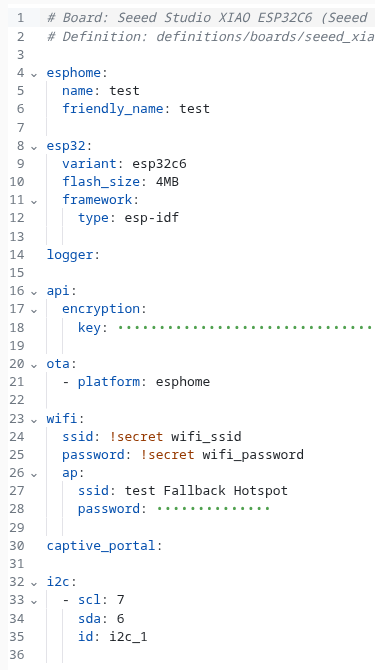
Task: Collapse the ap block fold arrow
Action: click(34, 474)
